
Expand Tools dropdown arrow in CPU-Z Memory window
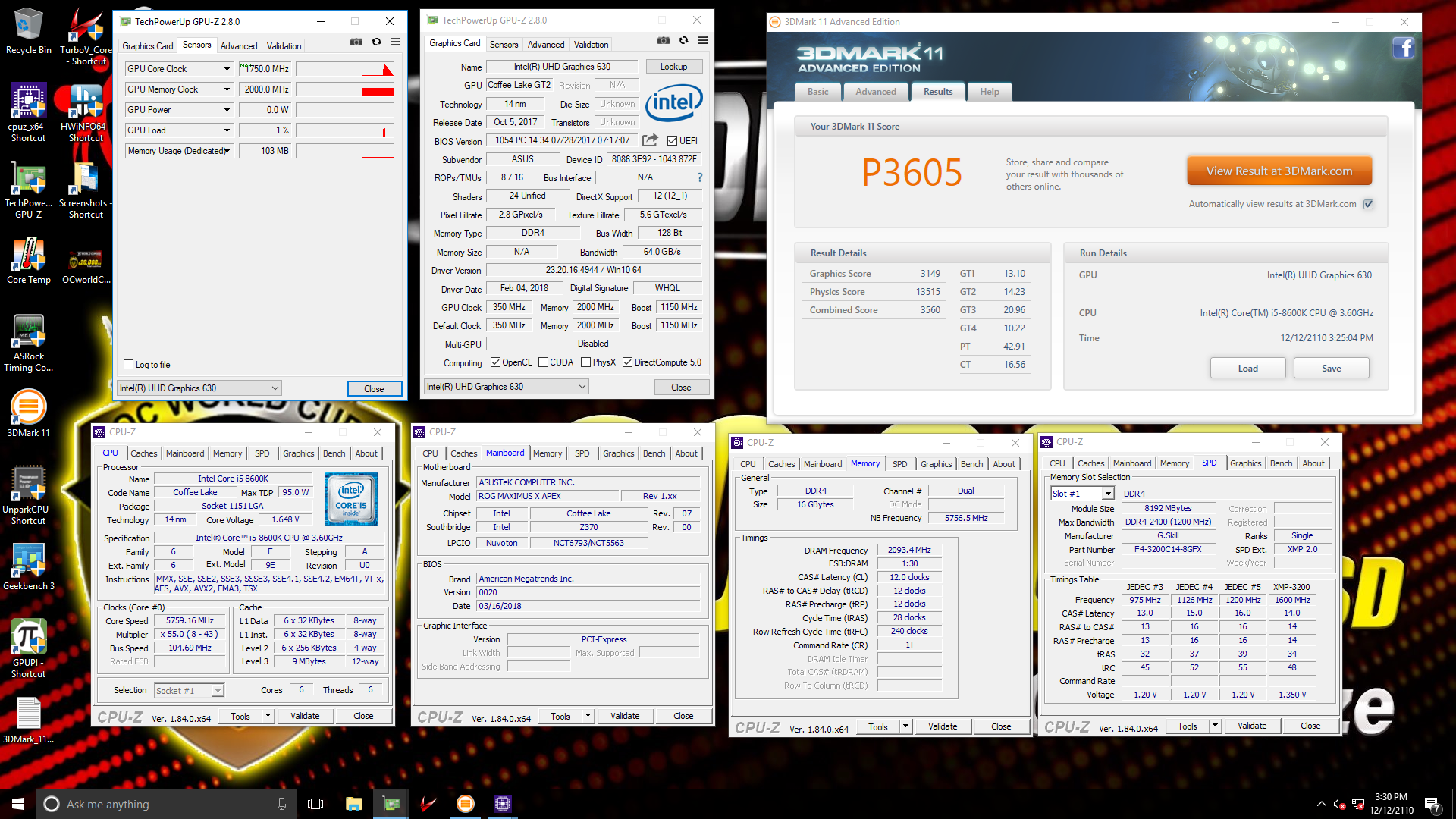(905, 726)
